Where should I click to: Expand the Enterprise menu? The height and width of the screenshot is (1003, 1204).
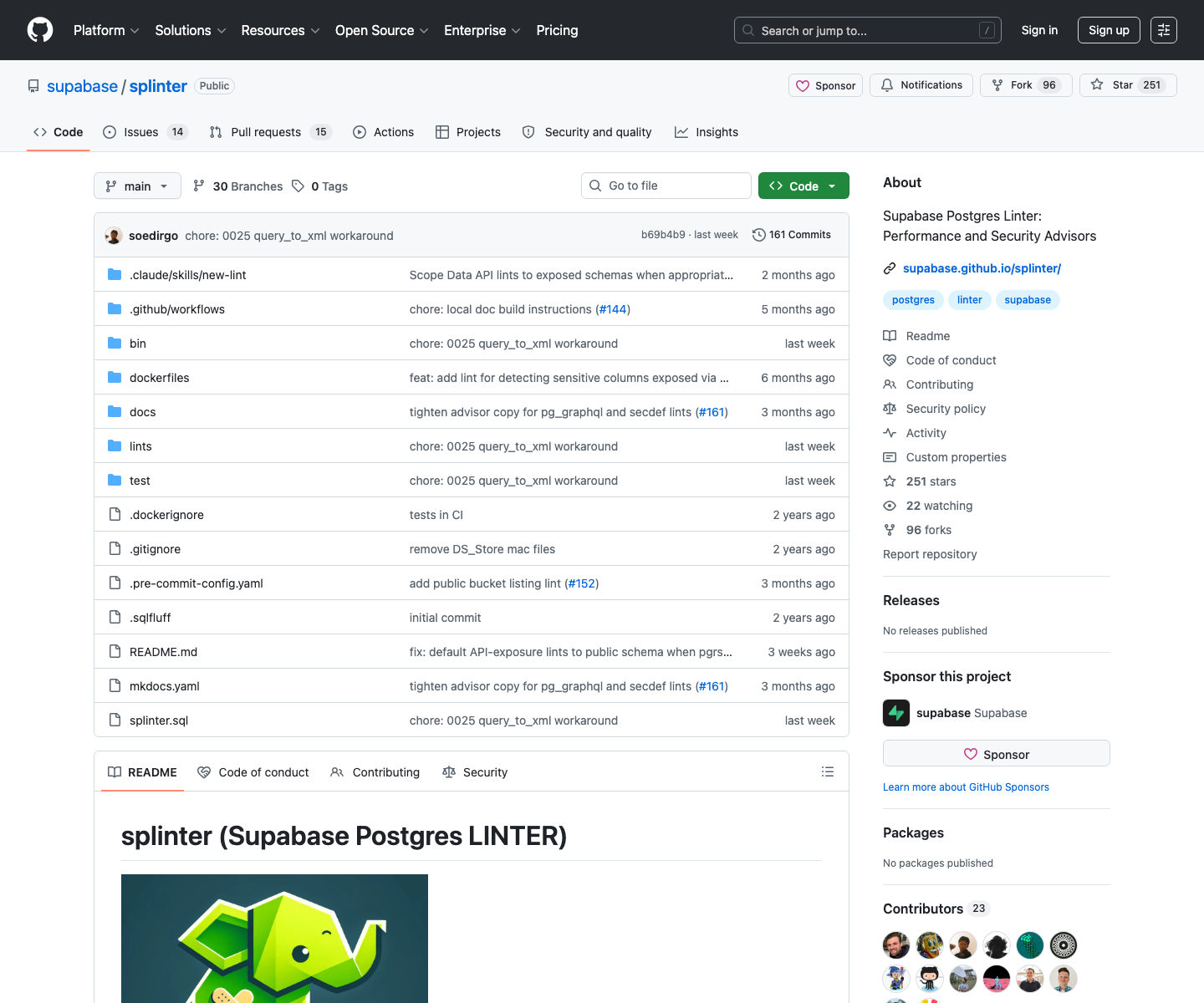pyautogui.click(x=482, y=30)
